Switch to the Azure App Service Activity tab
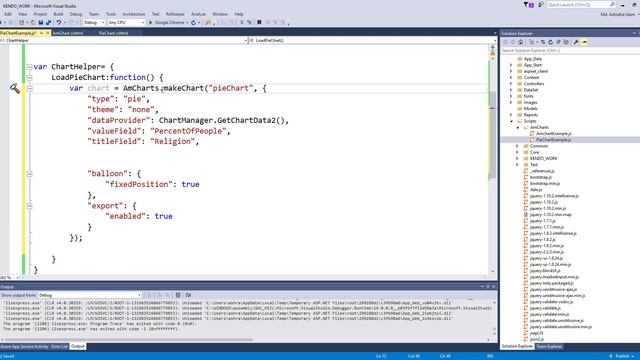Viewport: 640px width, 360px height. (x=24, y=347)
